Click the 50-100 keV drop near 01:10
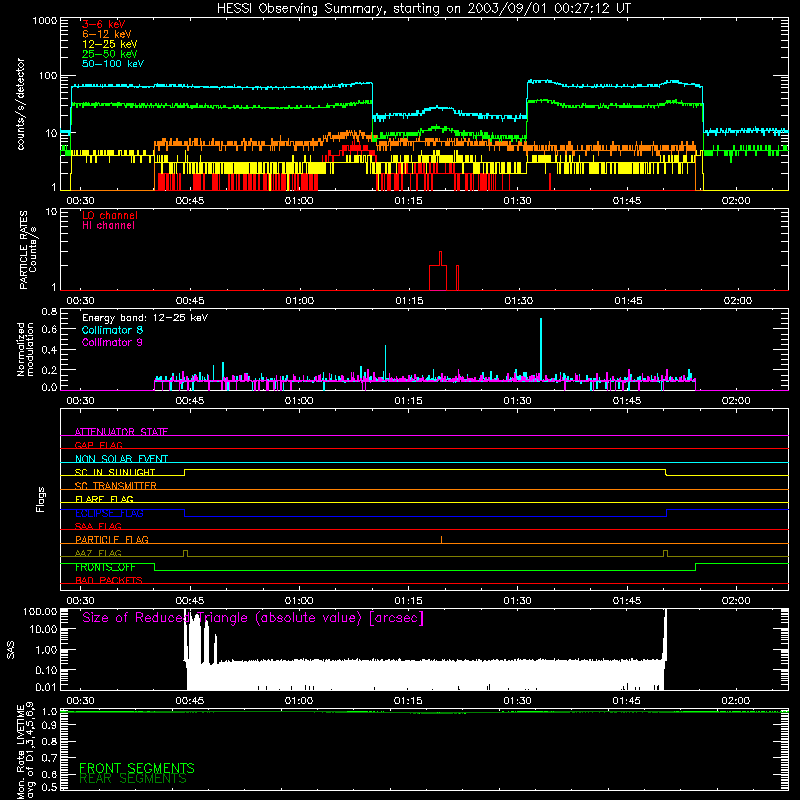Image resolution: width=800 pixels, height=800 pixels. [372, 99]
